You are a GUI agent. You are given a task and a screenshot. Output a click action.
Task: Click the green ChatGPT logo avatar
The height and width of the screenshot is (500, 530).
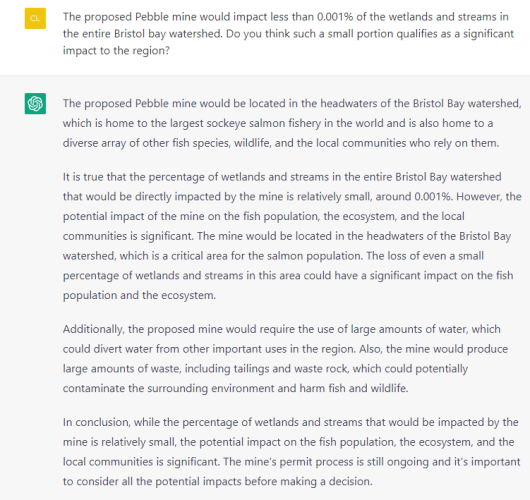pyautogui.click(x=35, y=103)
